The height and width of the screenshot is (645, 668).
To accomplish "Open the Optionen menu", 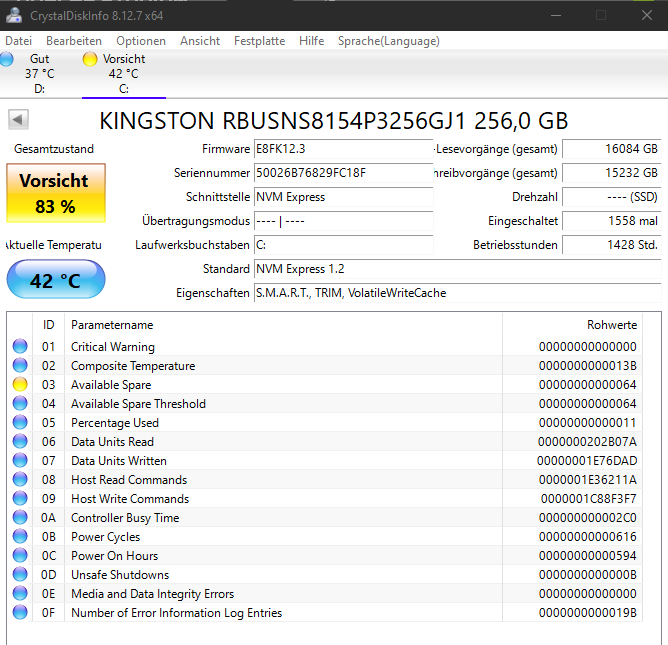I will click(141, 41).
